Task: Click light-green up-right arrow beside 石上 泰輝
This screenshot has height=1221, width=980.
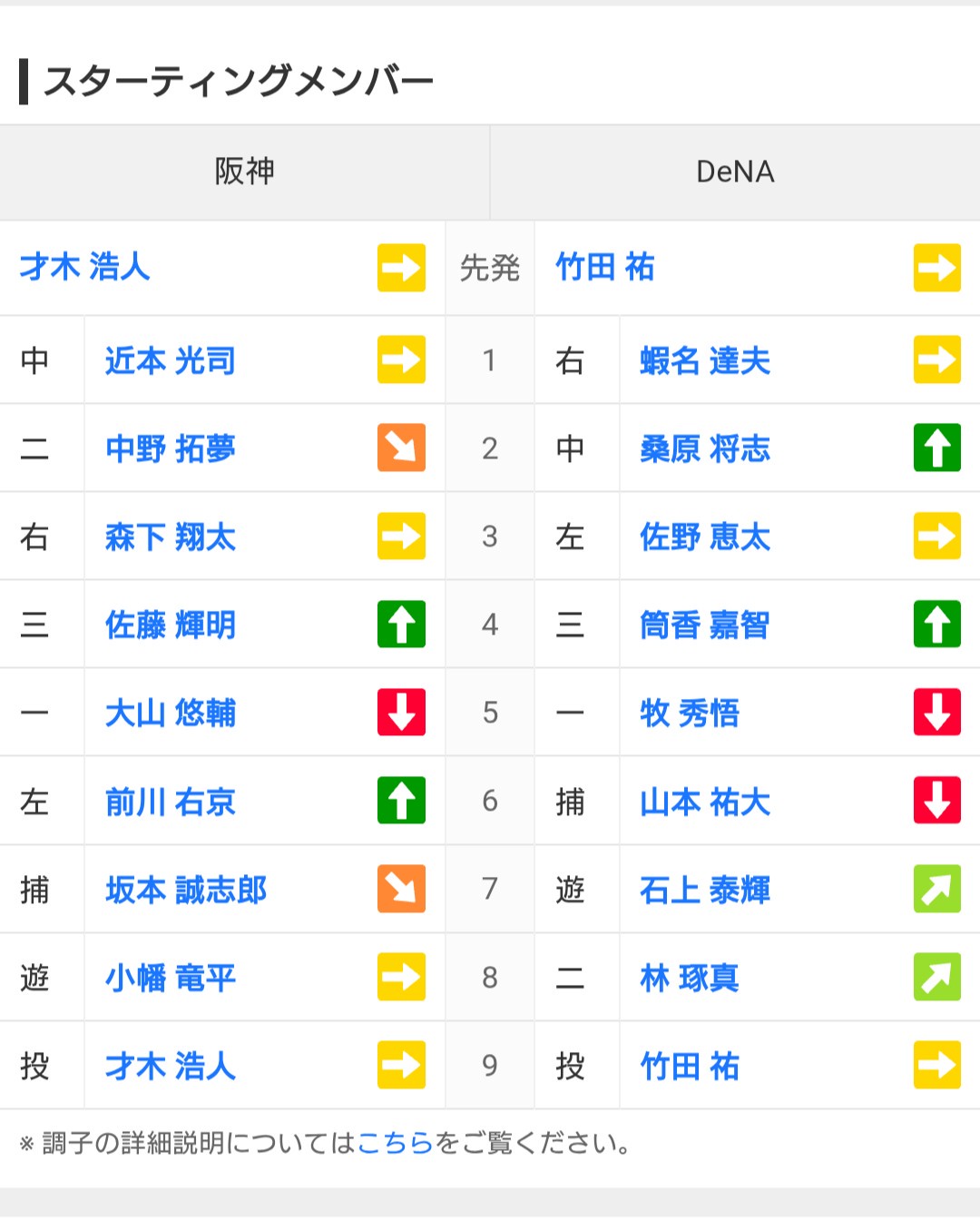Action: (936, 889)
